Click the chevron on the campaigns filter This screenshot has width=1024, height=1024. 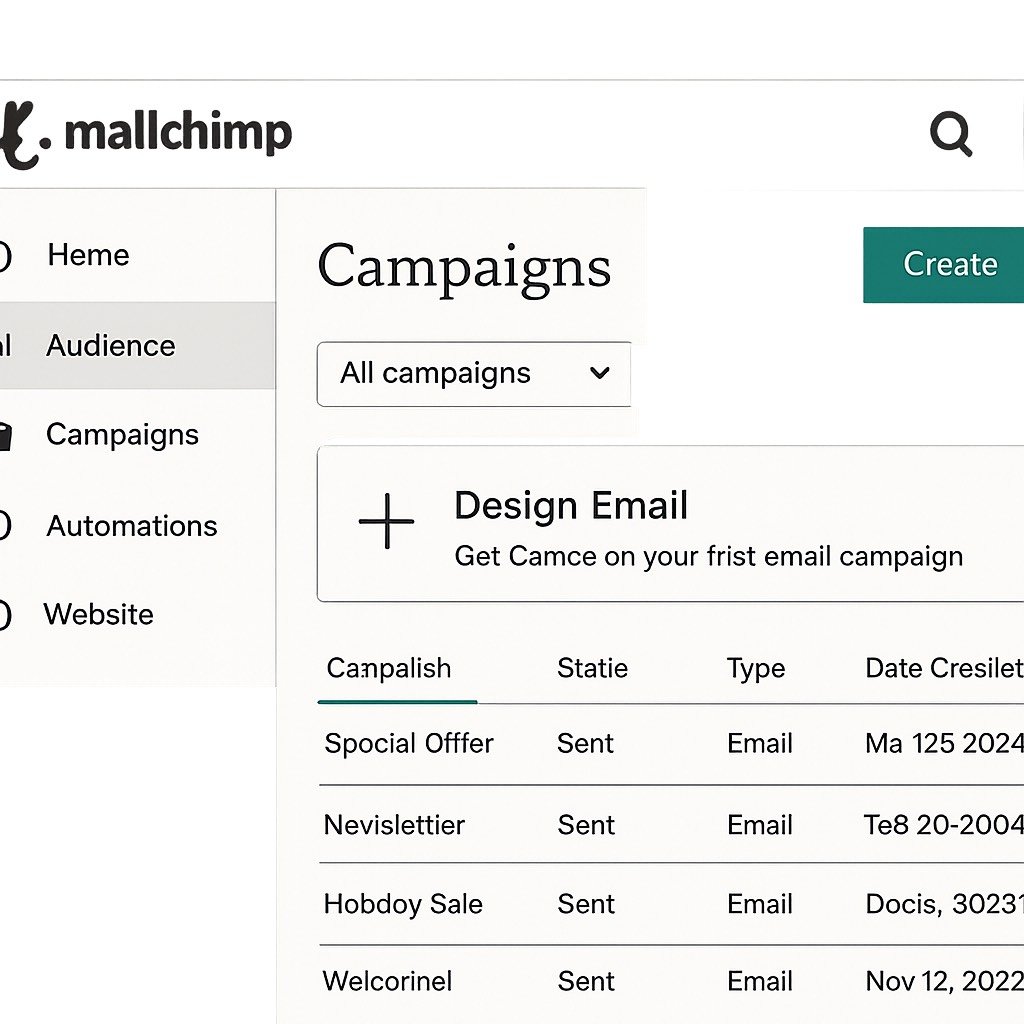point(600,374)
